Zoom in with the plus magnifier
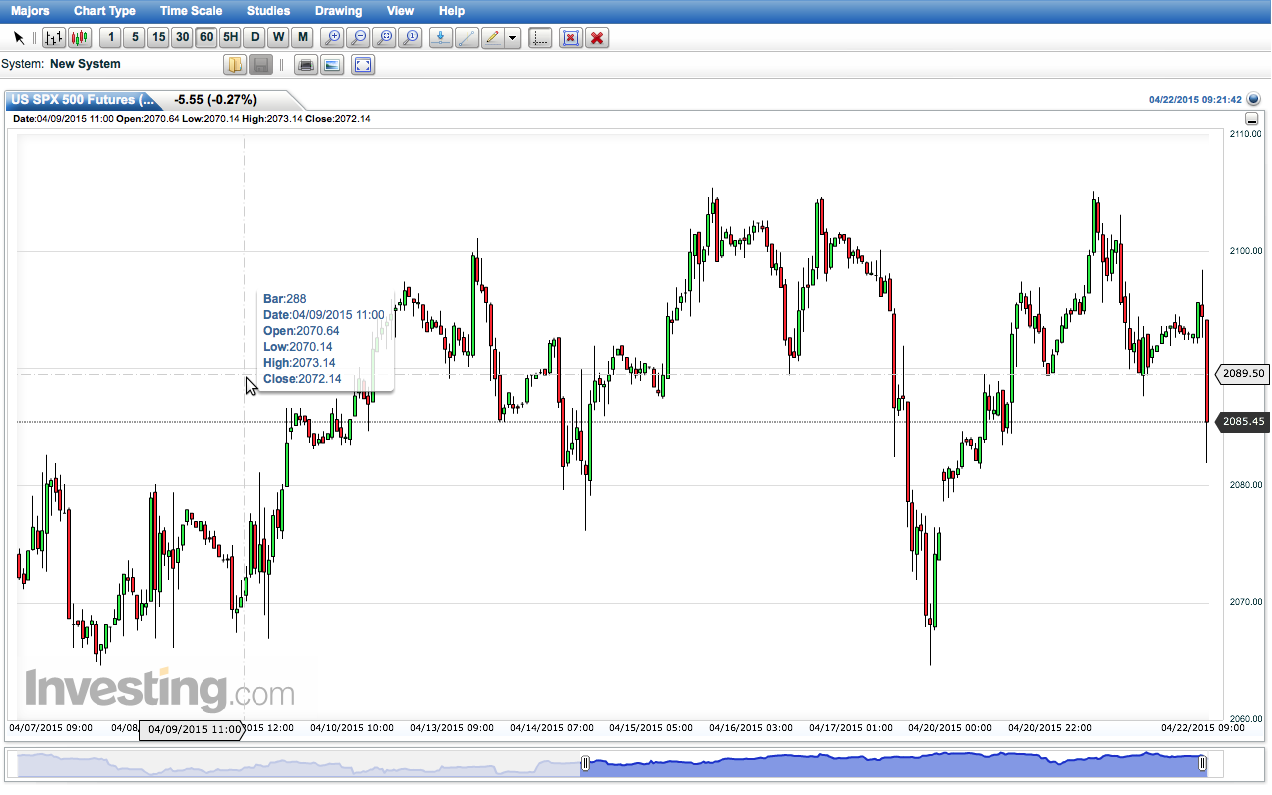Viewport: 1272px width, 795px height. pyautogui.click(x=333, y=38)
